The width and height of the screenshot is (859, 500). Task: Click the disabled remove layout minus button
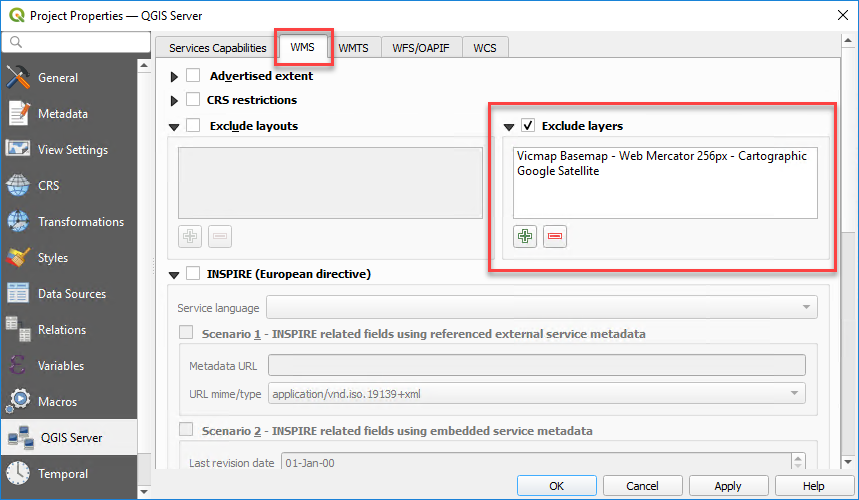[x=220, y=236]
